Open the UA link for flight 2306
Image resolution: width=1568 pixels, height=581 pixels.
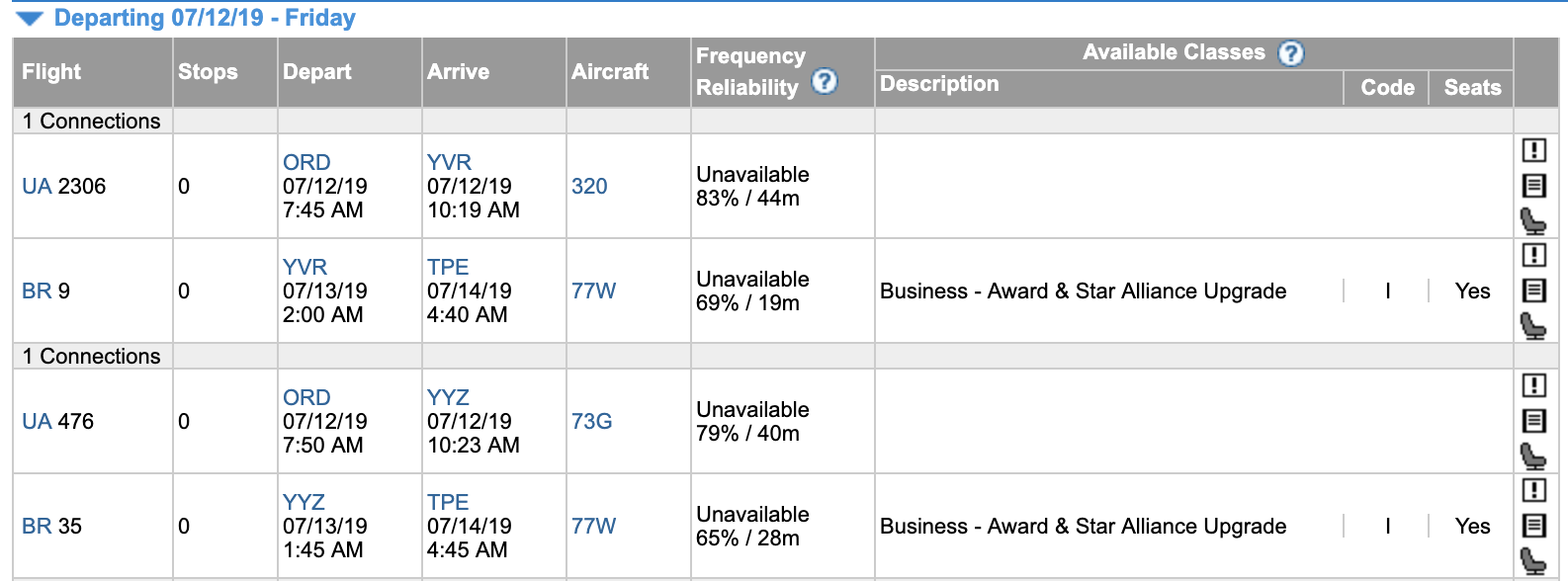point(37,186)
